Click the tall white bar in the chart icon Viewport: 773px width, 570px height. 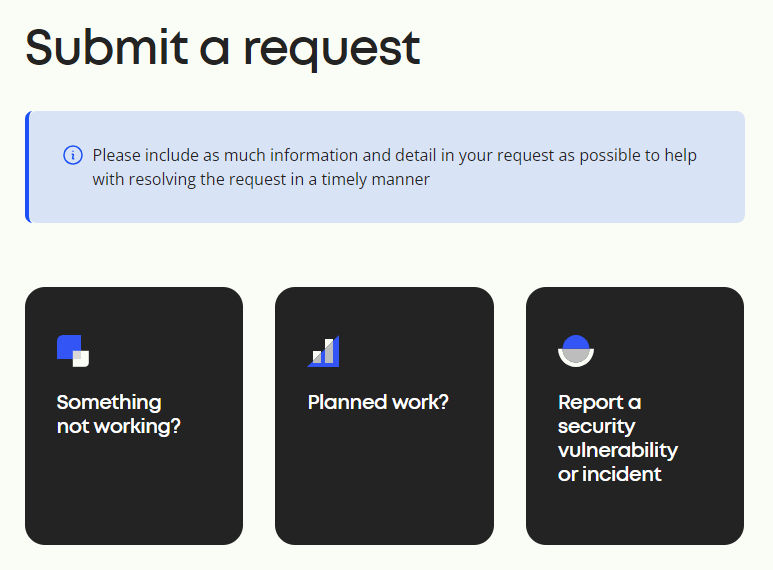point(329,351)
